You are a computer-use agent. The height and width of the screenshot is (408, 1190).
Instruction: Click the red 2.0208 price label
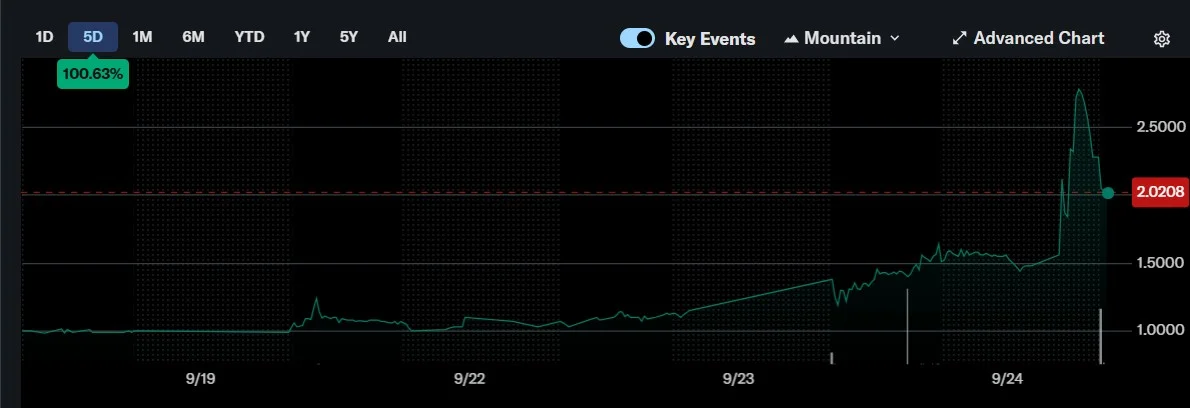pyautogui.click(x=1160, y=192)
